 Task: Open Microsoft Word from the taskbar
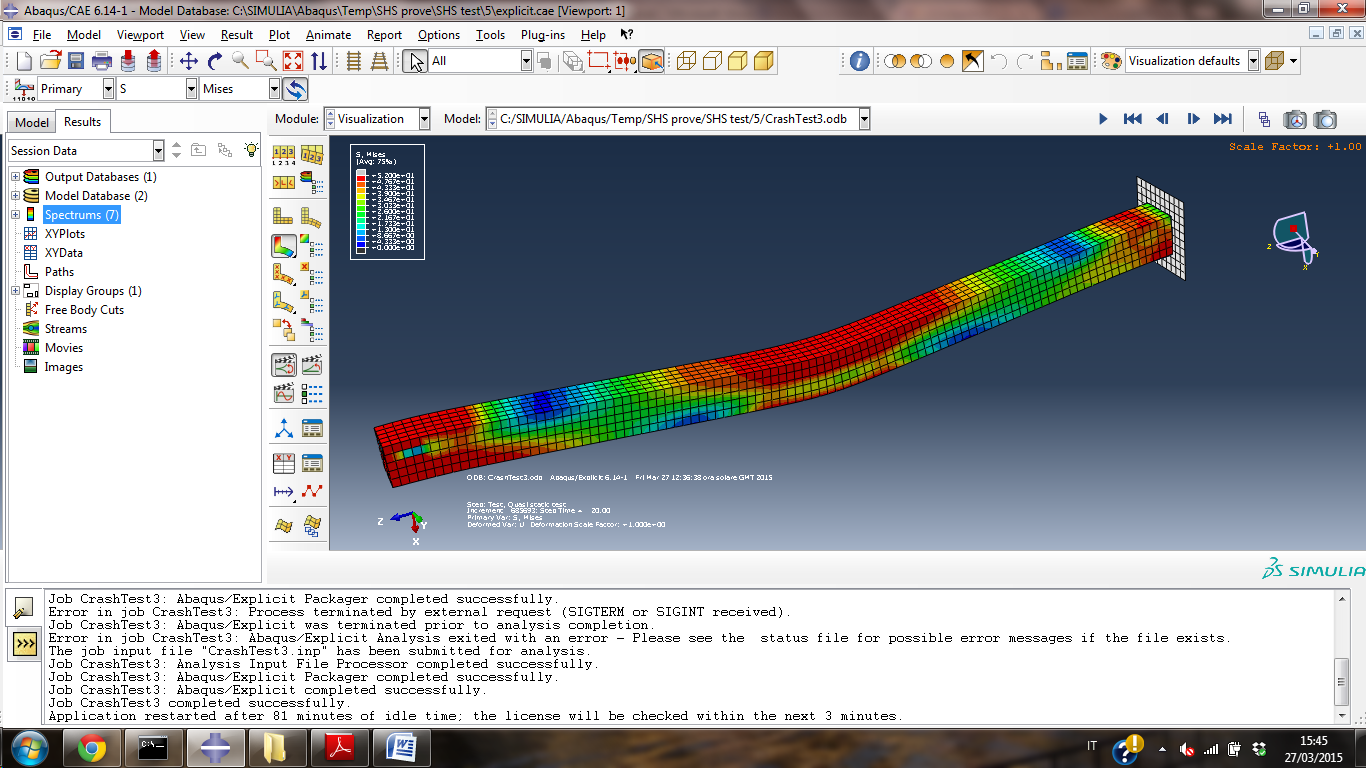(x=402, y=747)
